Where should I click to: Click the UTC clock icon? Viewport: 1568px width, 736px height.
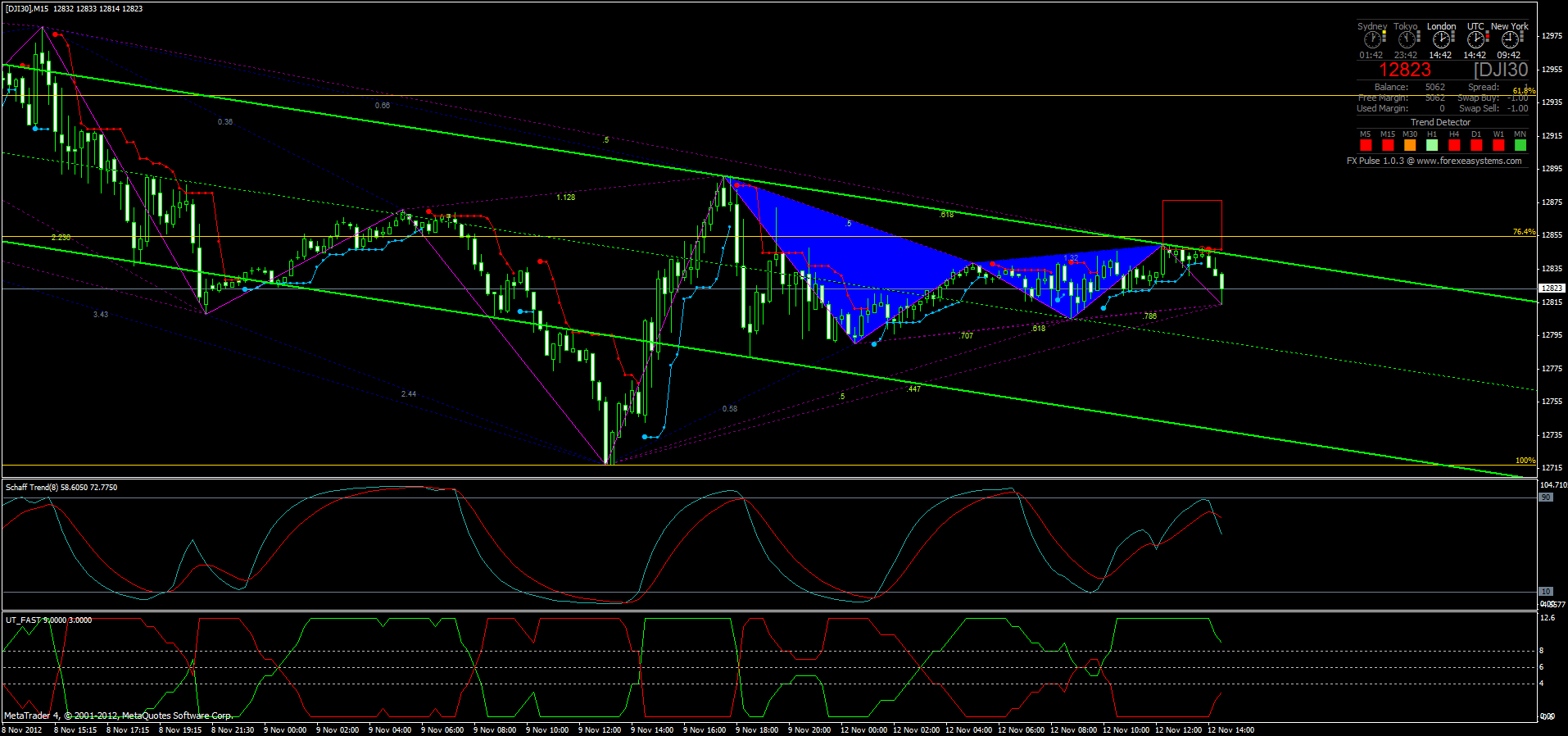pos(1475,39)
